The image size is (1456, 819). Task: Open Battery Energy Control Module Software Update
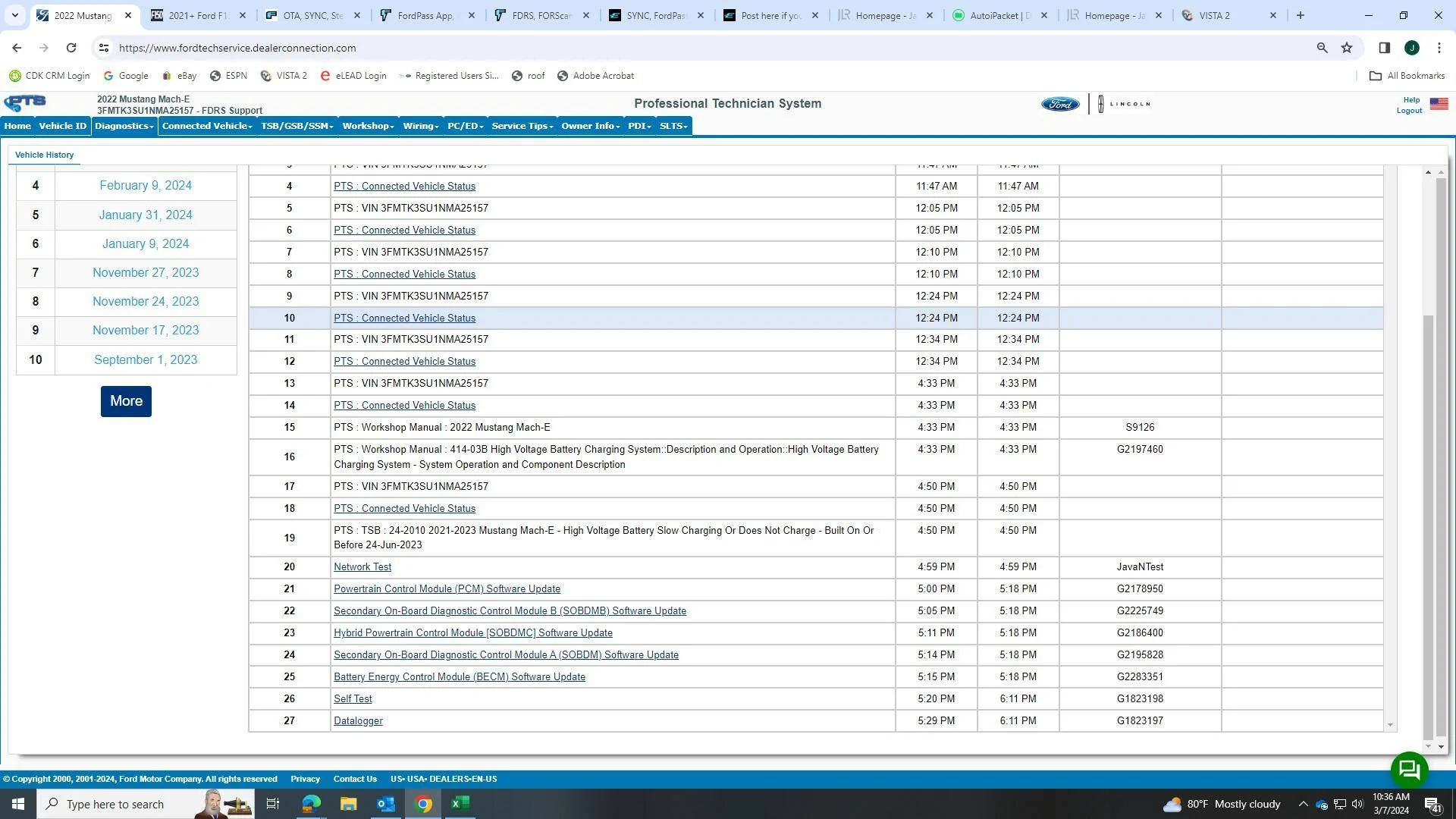(460, 677)
